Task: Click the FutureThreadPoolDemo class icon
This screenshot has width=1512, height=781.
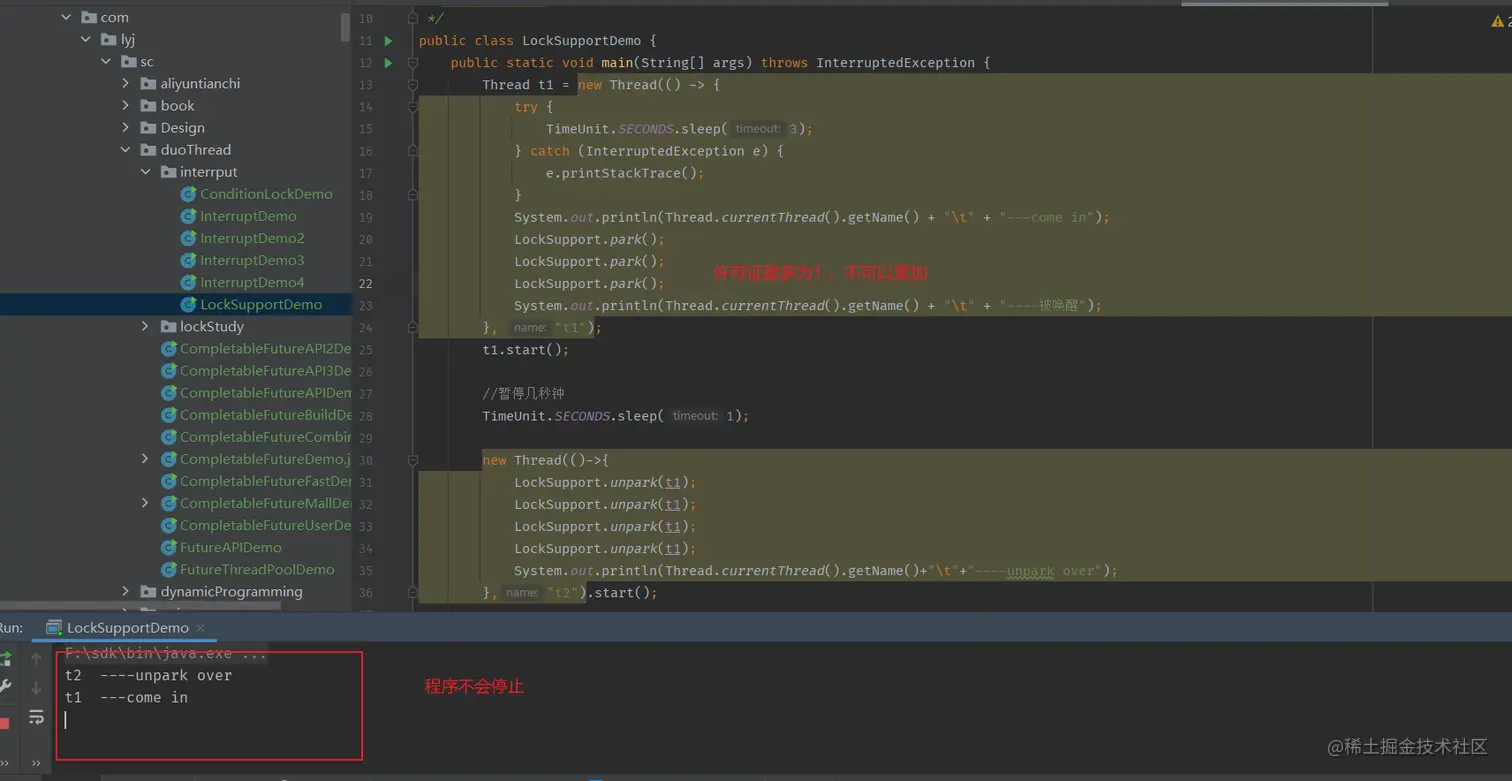Action: pyautogui.click(x=169, y=569)
